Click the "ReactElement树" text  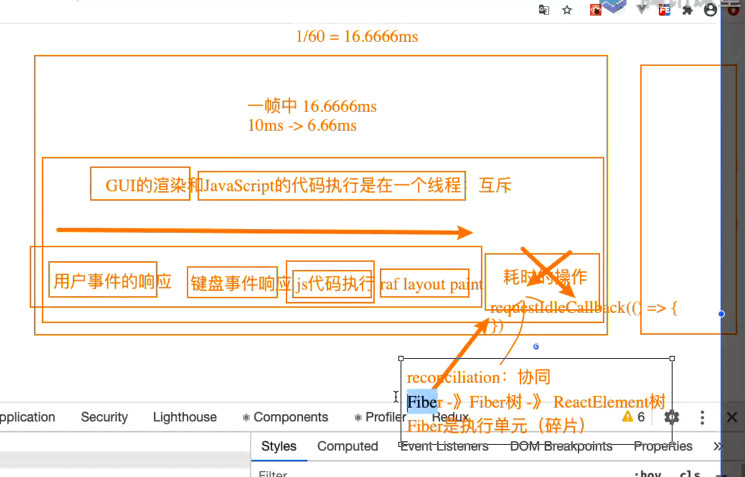609,402
